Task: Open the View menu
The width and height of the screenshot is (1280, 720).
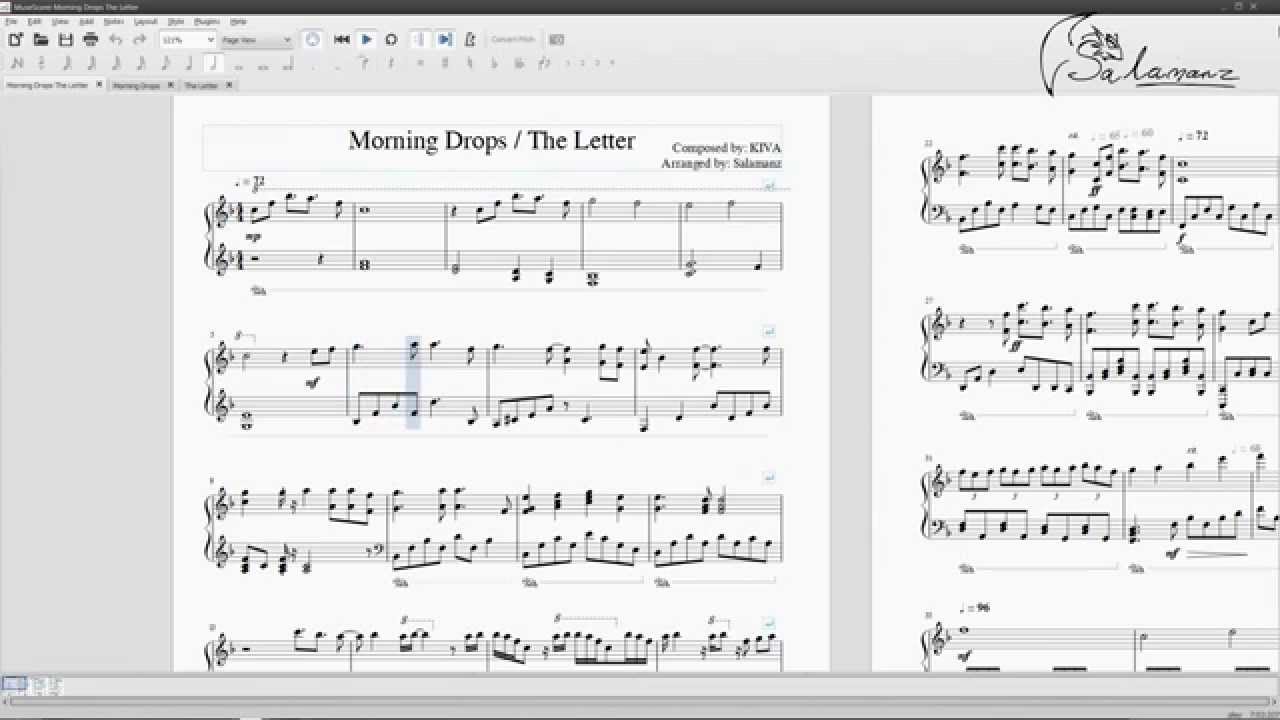Action: [60, 21]
